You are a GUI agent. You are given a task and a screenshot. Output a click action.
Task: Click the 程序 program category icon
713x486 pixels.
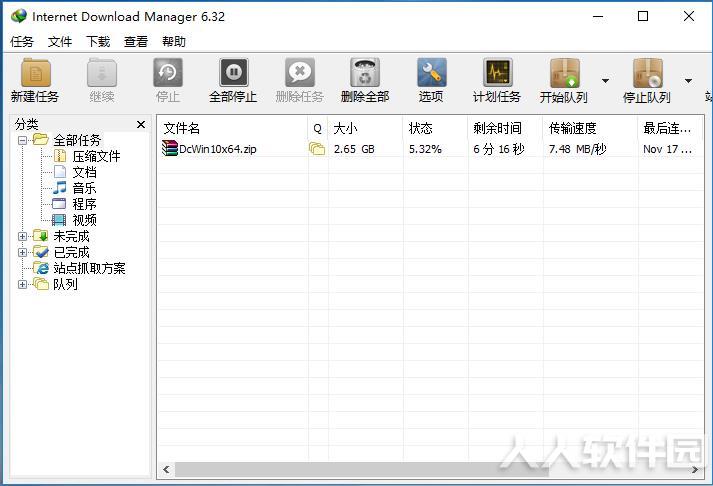coord(60,204)
